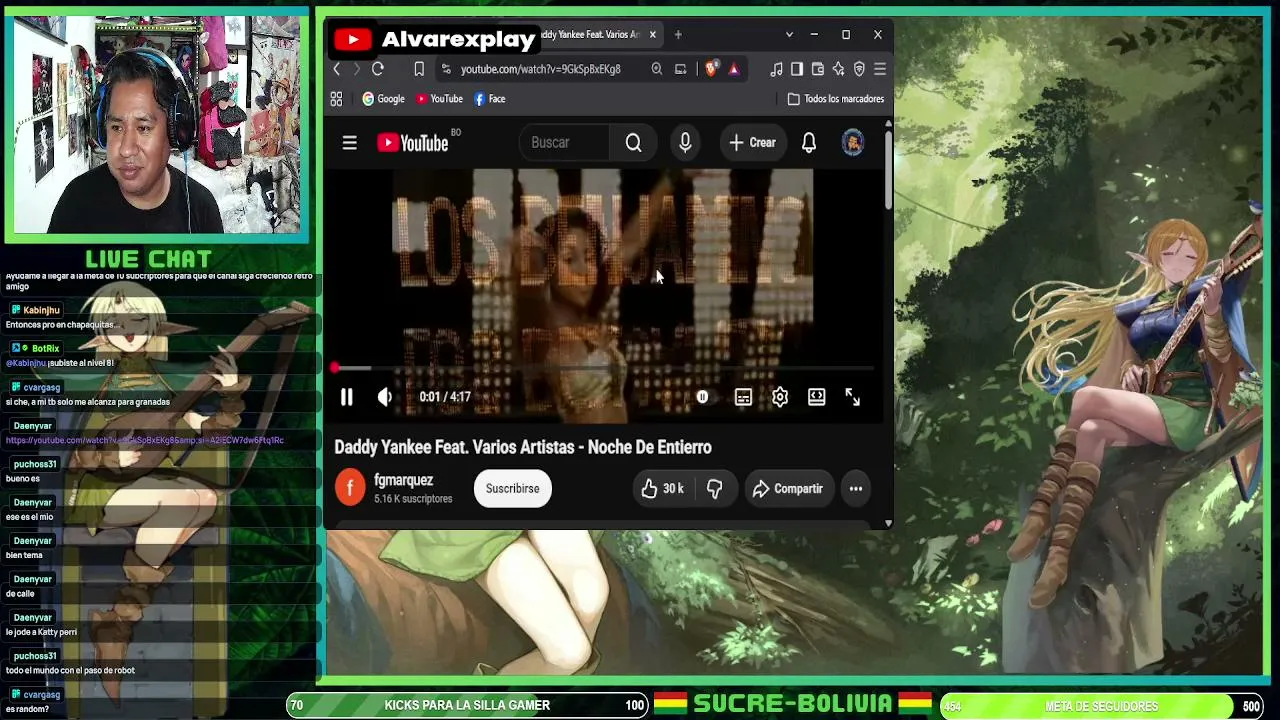
Task: Open the YouTube notifications bell
Action: (x=809, y=143)
